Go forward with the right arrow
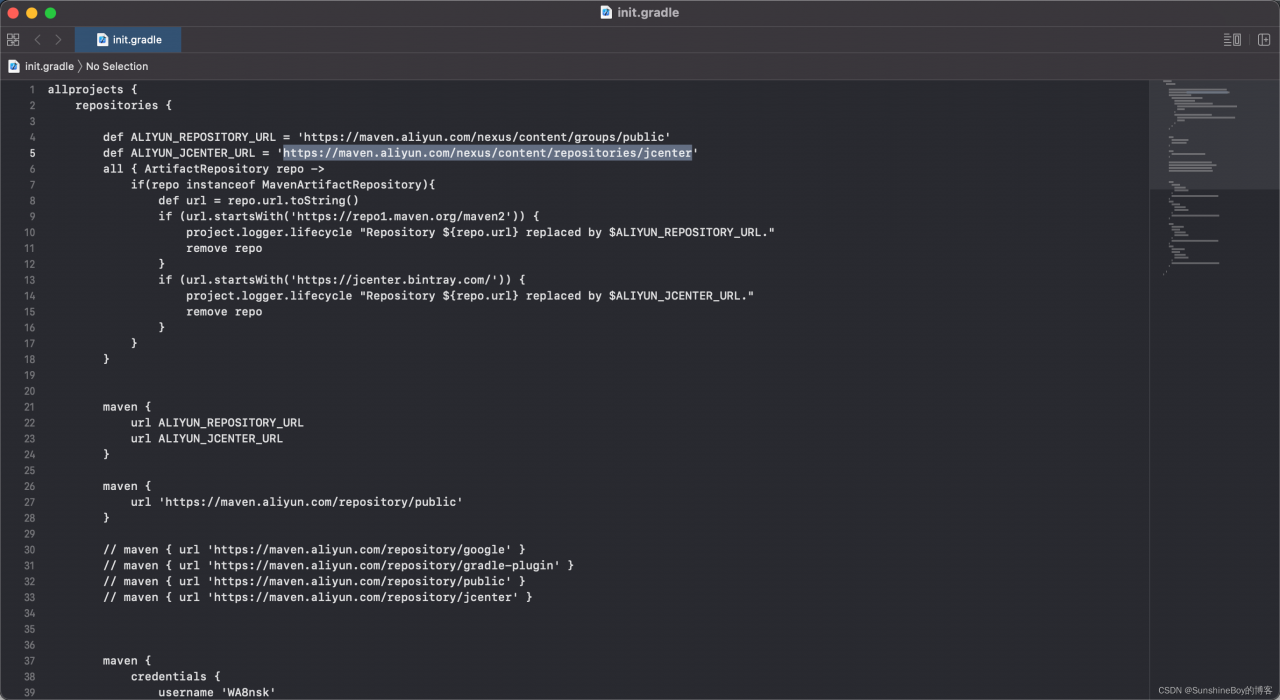The height and width of the screenshot is (700, 1280). point(58,40)
